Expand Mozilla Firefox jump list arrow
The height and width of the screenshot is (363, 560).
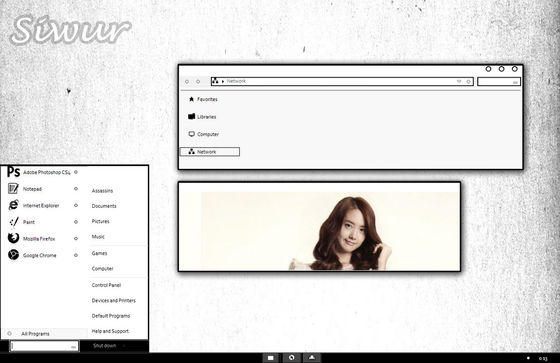pyautogui.click(x=76, y=239)
